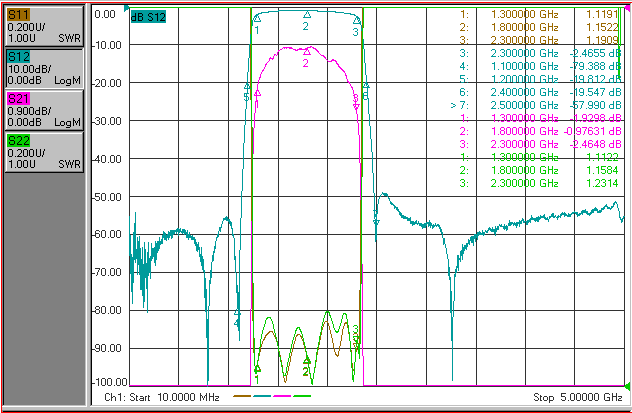This screenshot has height=413, width=632.
Task: Click the 0.900dB/ scale value under S21
Action: click(29, 111)
